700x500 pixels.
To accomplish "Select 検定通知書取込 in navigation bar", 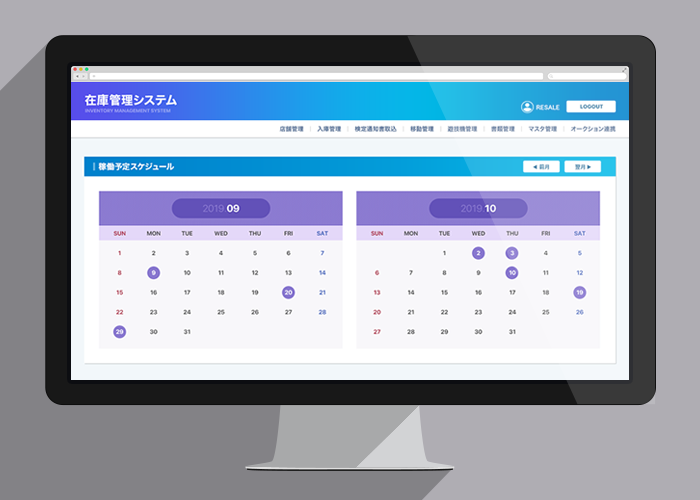I will pyautogui.click(x=376, y=129).
